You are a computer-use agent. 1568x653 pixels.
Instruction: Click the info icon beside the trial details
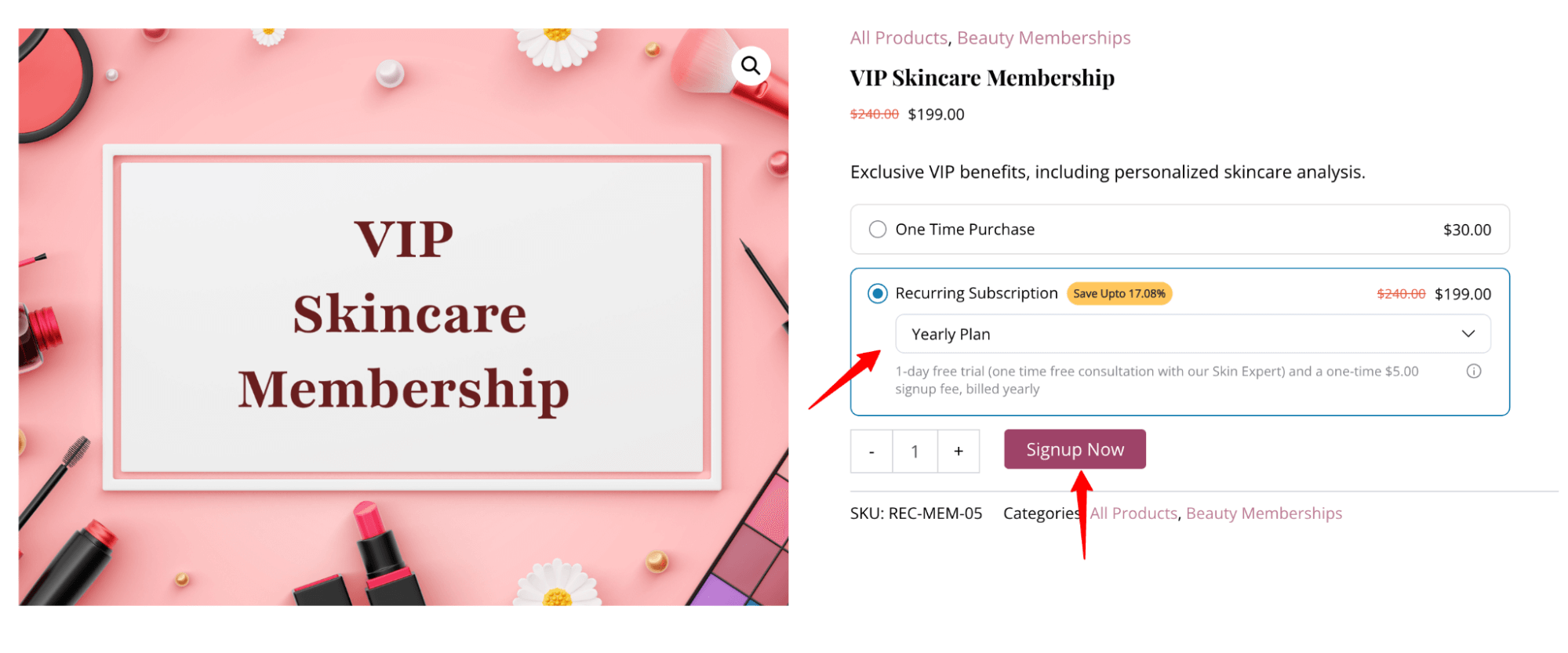(1473, 371)
